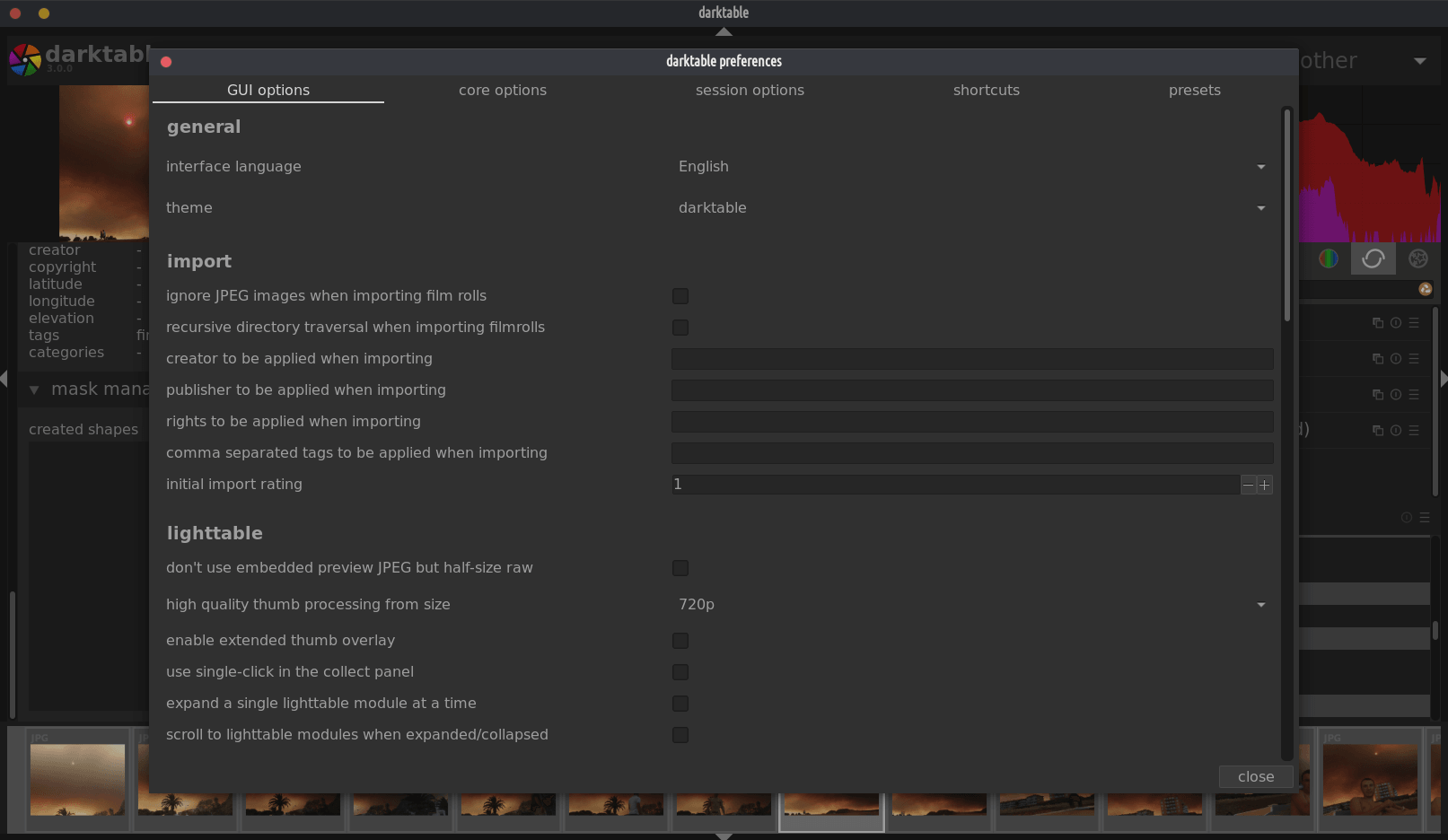Close preferences with the red dot icon
This screenshot has height=840, width=1448.
click(x=166, y=62)
